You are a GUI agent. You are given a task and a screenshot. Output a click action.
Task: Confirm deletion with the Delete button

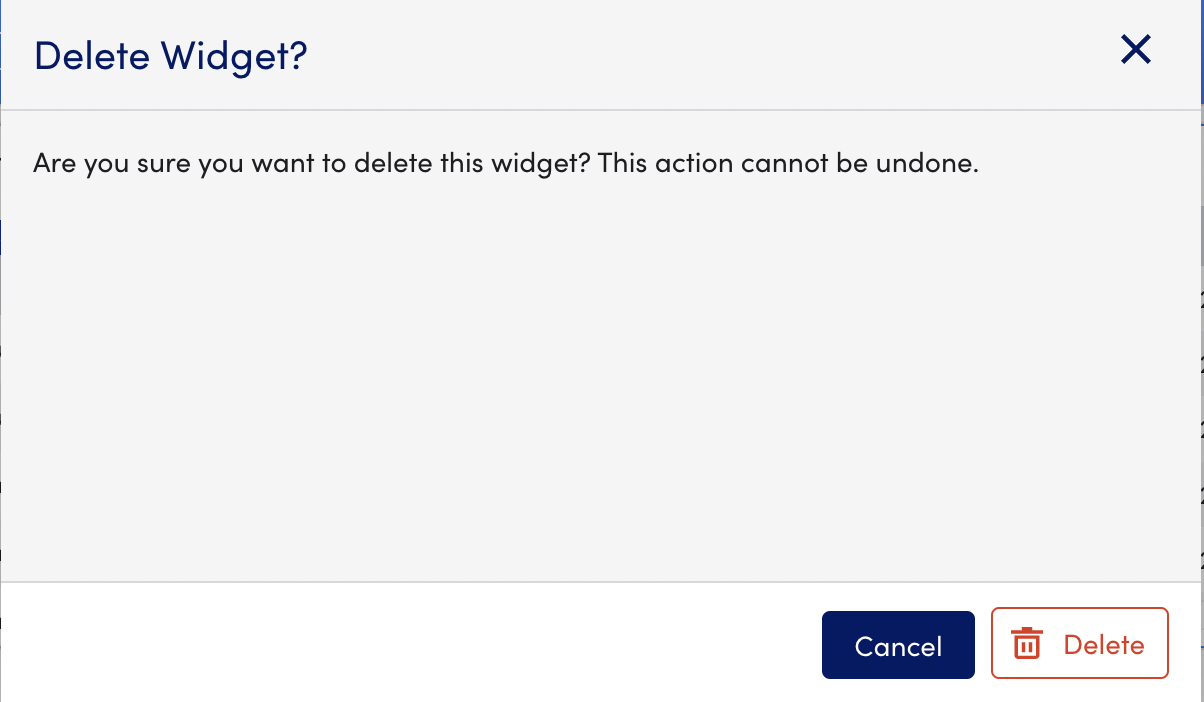click(1079, 643)
